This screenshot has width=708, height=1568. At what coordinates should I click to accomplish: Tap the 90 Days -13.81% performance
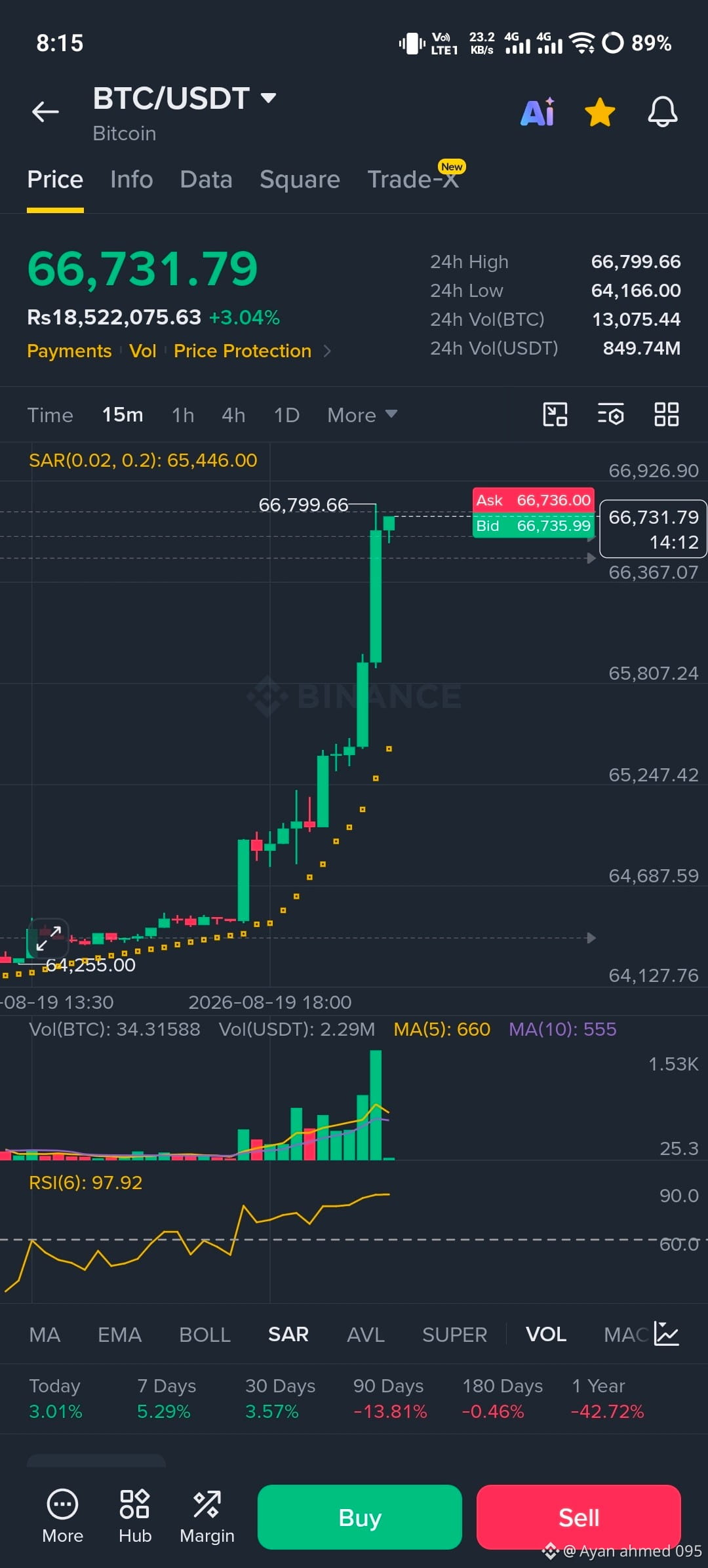click(389, 1398)
